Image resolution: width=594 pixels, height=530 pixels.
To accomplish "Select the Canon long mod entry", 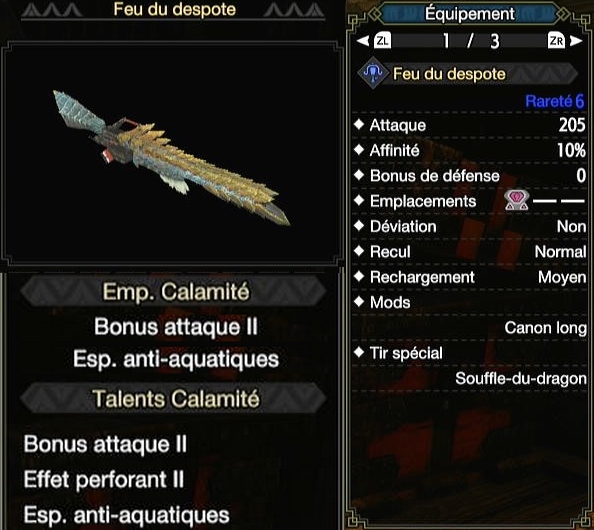I will pyautogui.click(x=546, y=328).
